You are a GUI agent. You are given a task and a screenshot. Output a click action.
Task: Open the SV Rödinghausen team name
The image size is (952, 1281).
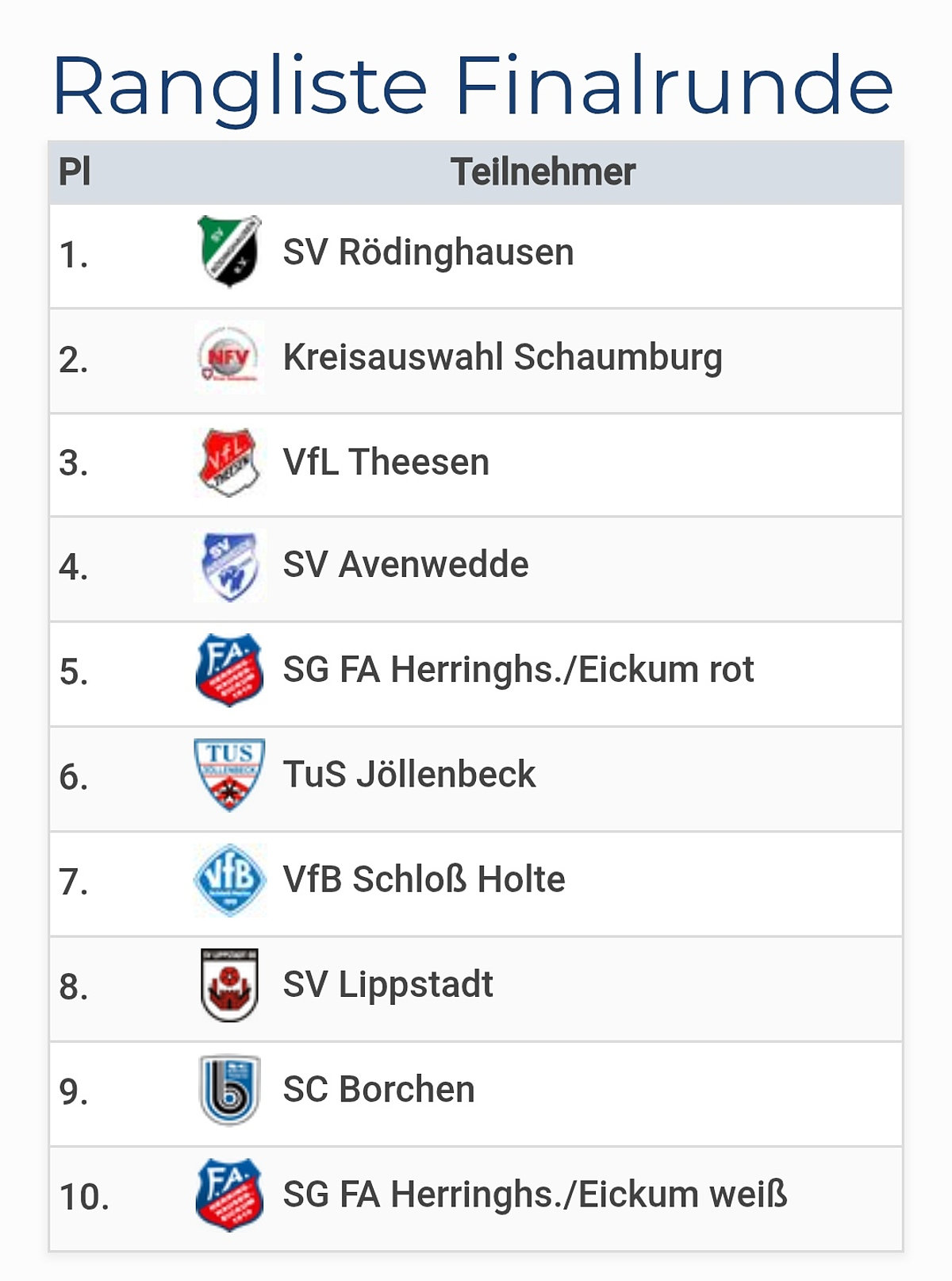428,252
